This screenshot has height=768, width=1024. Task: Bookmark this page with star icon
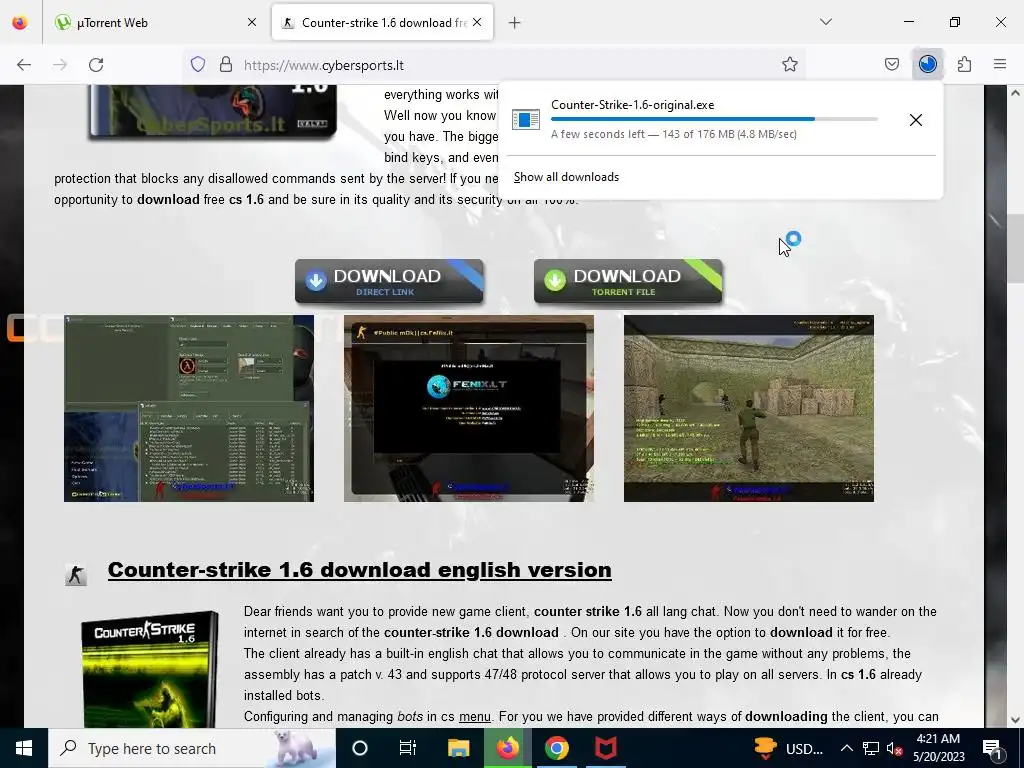point(790,65)
